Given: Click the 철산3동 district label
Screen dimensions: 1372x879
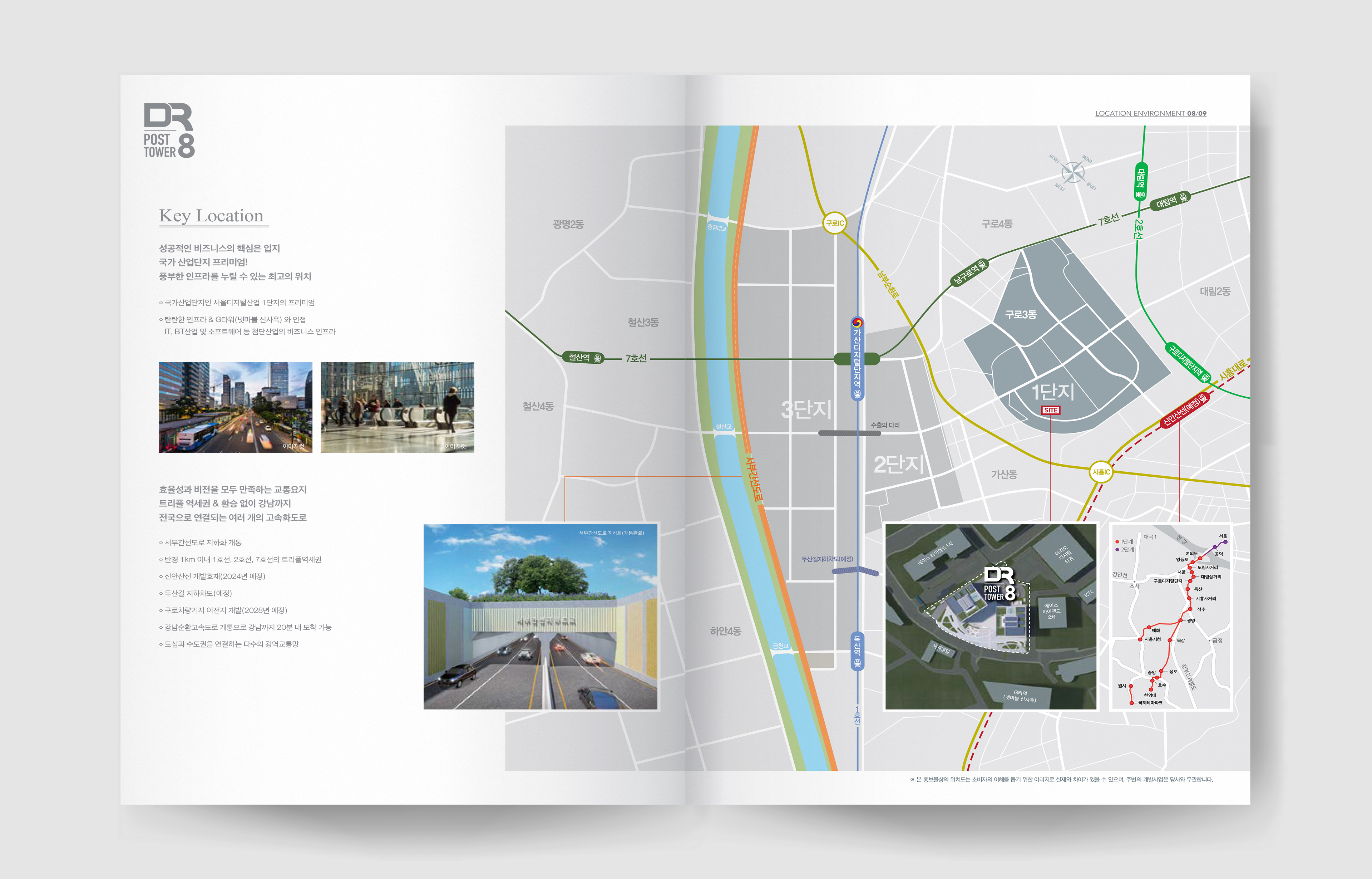Looking at the screenshot, I should 643,322.
